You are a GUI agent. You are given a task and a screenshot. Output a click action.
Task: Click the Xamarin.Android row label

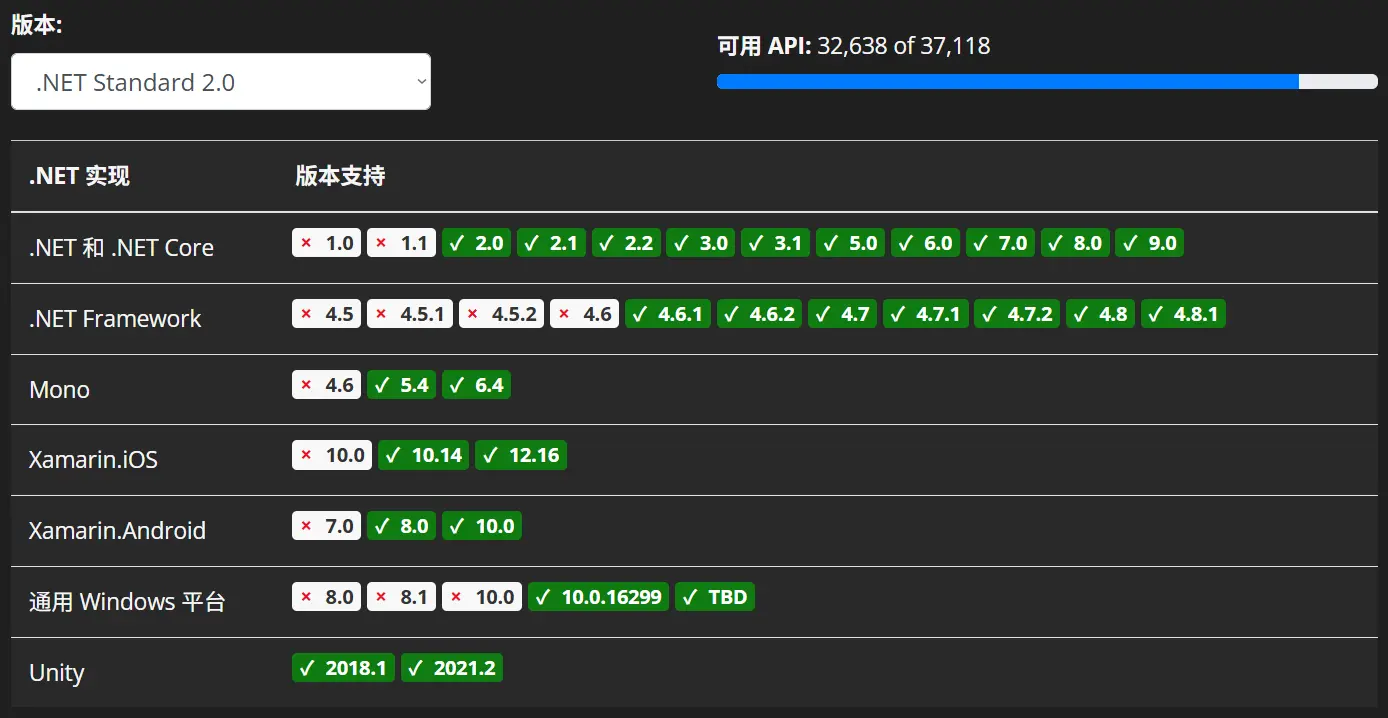coord(117,531)
